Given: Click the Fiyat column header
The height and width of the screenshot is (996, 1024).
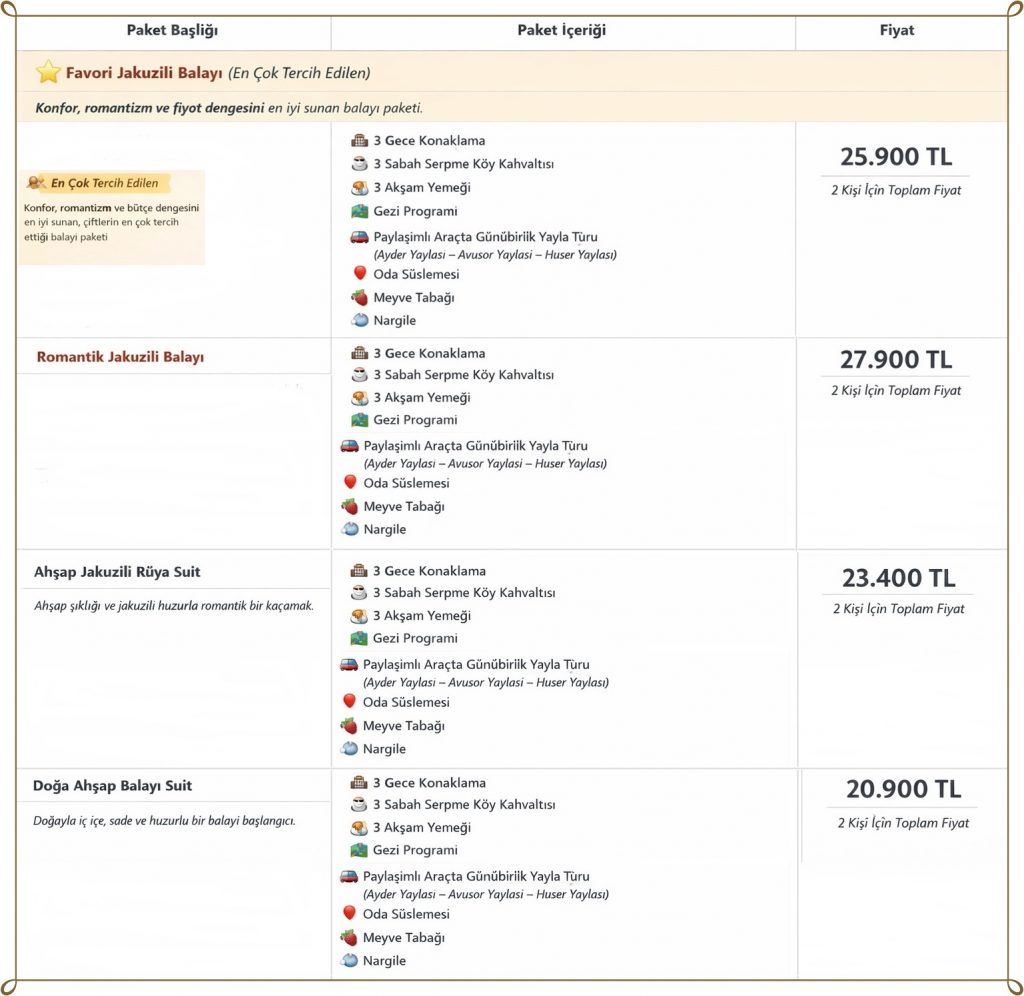Looking at the screenshot, I should [x=896, y=30].
